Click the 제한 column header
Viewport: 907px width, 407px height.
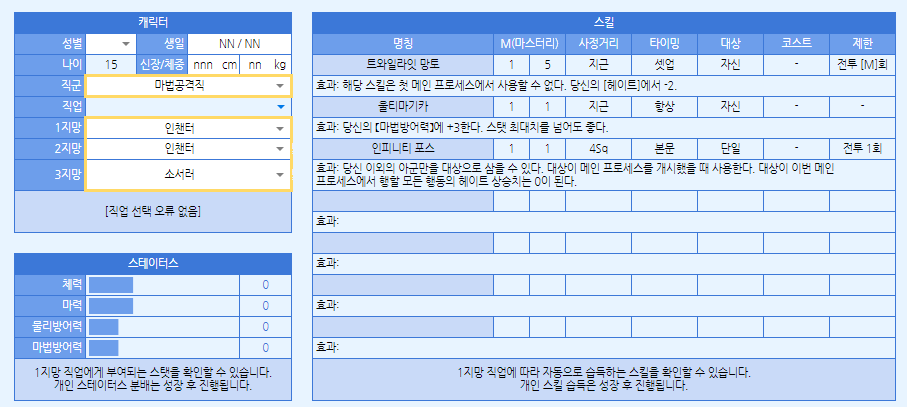(x=862, y=45)
